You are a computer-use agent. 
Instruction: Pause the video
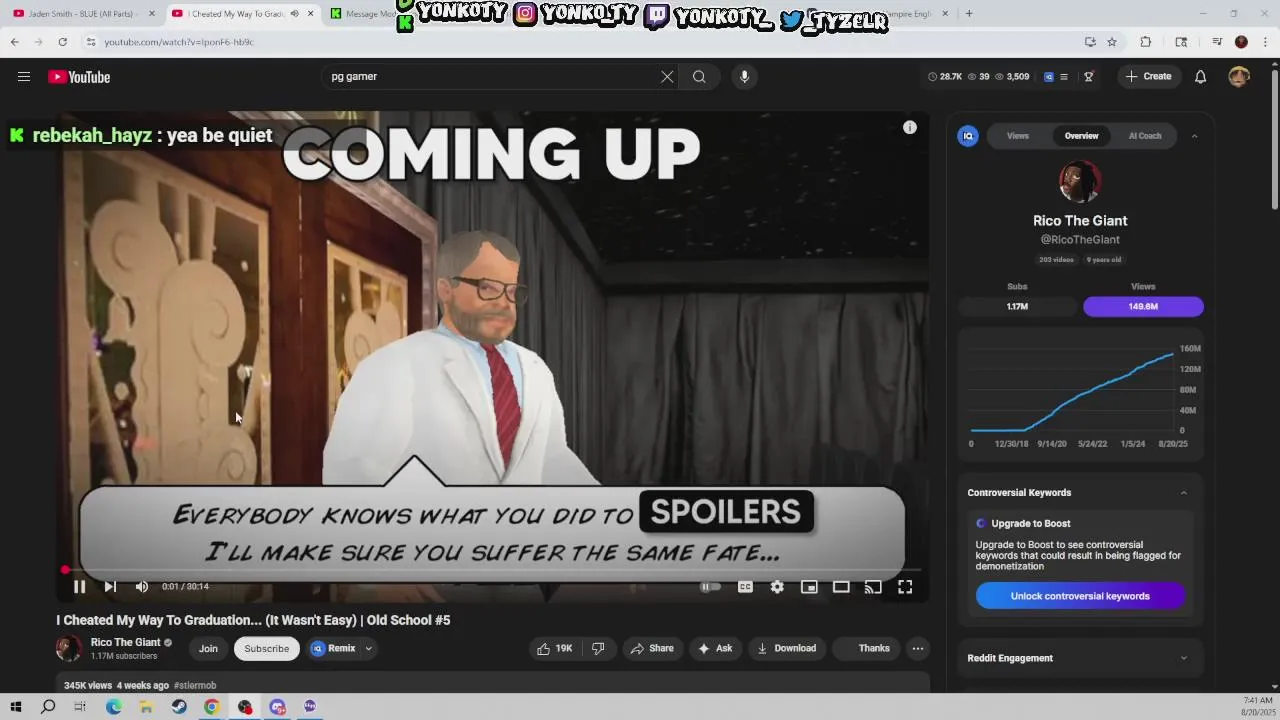[79, 587]
